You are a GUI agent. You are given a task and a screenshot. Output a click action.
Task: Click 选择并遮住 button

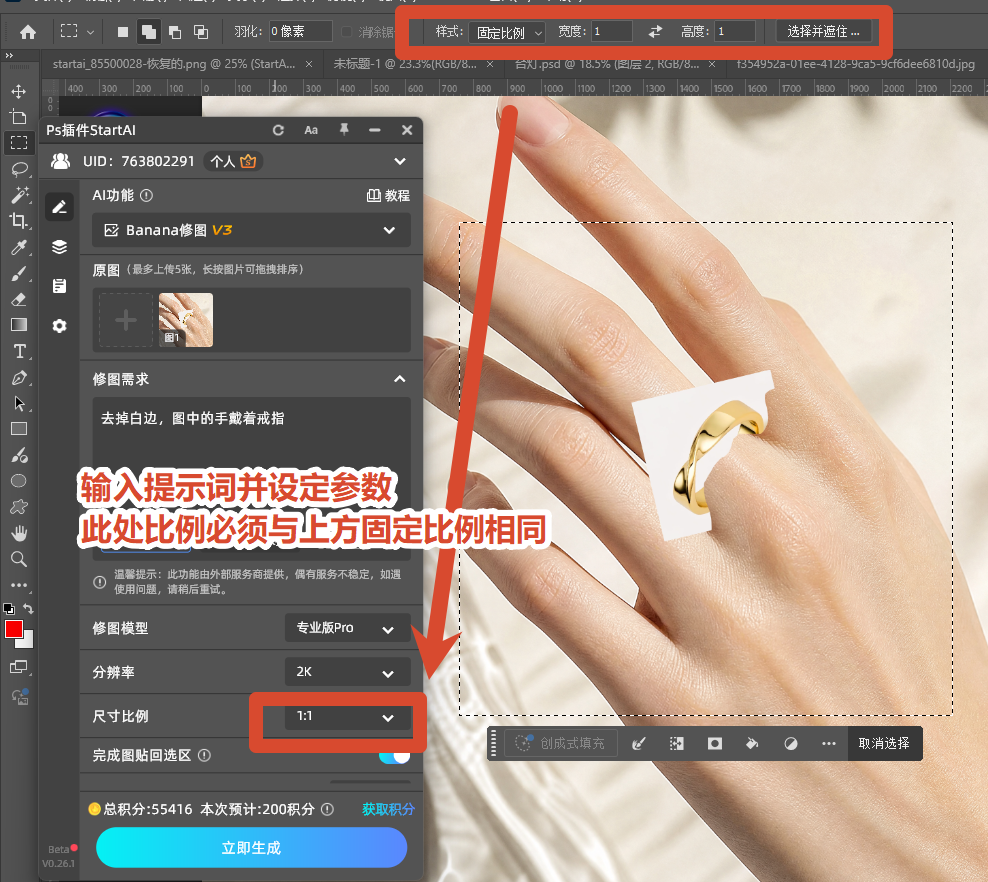point(824,32)
